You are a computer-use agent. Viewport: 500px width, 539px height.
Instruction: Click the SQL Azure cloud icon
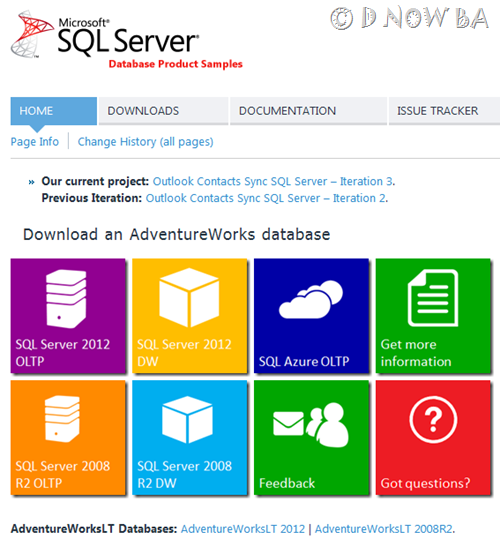coord(311,299)
